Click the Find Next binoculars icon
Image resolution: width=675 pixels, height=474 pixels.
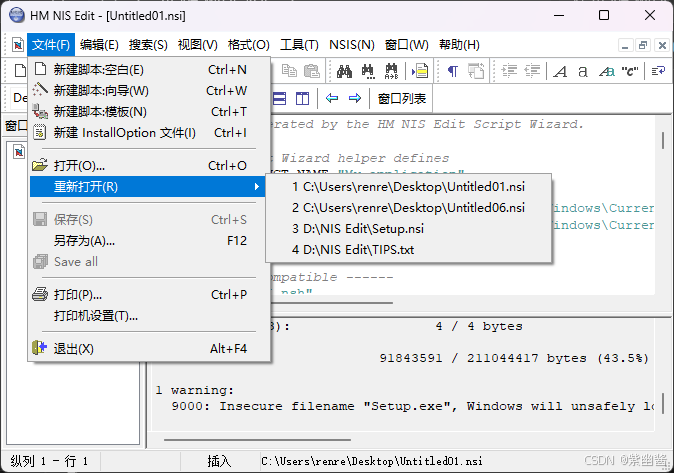click(x=368, y=71)
